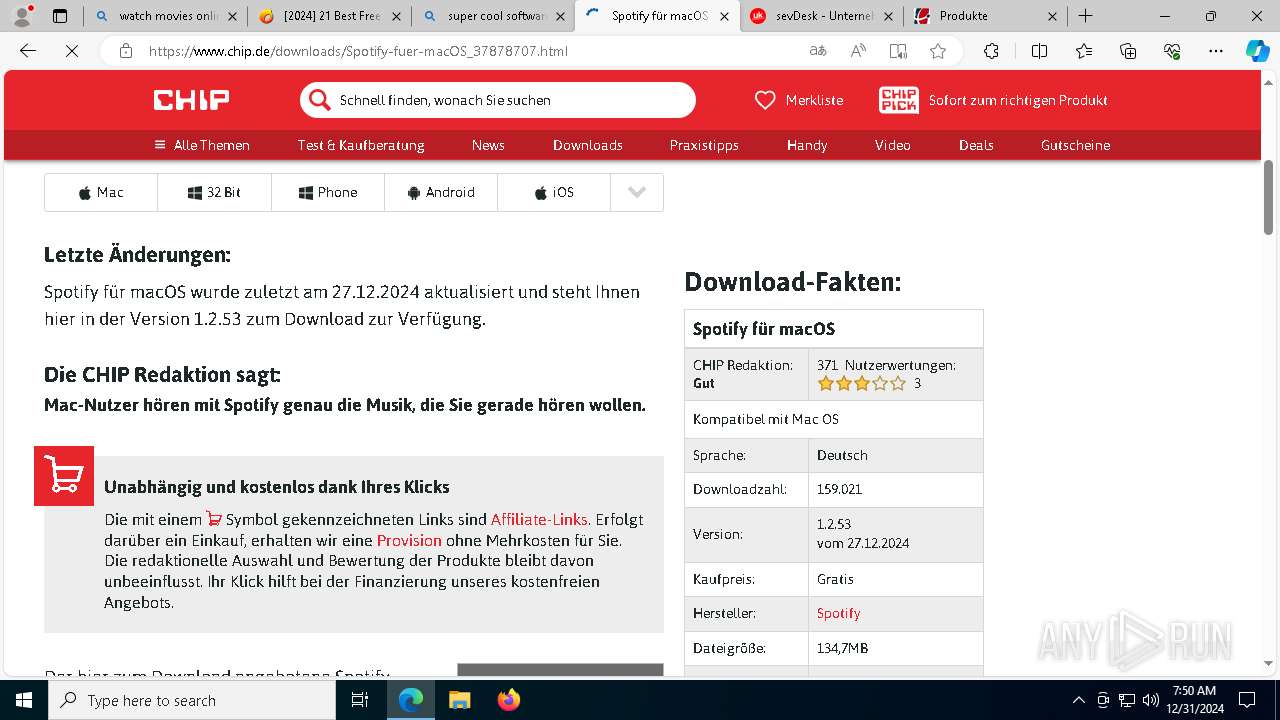Screen dimensions: 1280x720
Task: Expand more platform options chevron
Action: coord(637,192)
